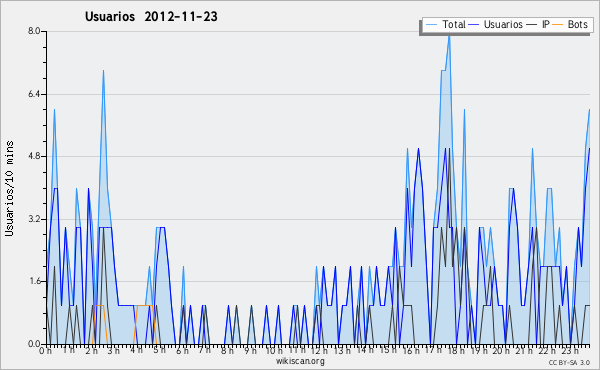This screenshot has width=600, height=370.
Task: Select the 'IP' legend entry
Action: [538, 24]
